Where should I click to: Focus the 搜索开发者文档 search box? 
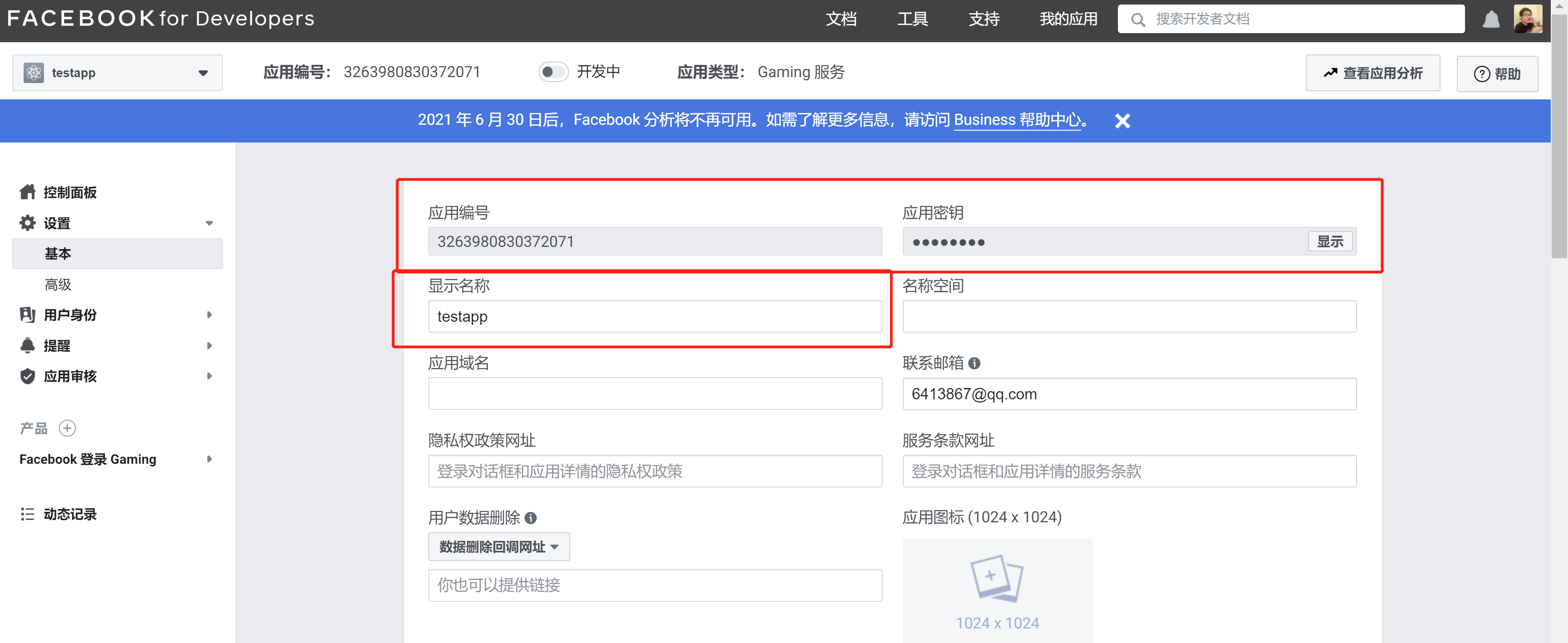coord(1291,20)
